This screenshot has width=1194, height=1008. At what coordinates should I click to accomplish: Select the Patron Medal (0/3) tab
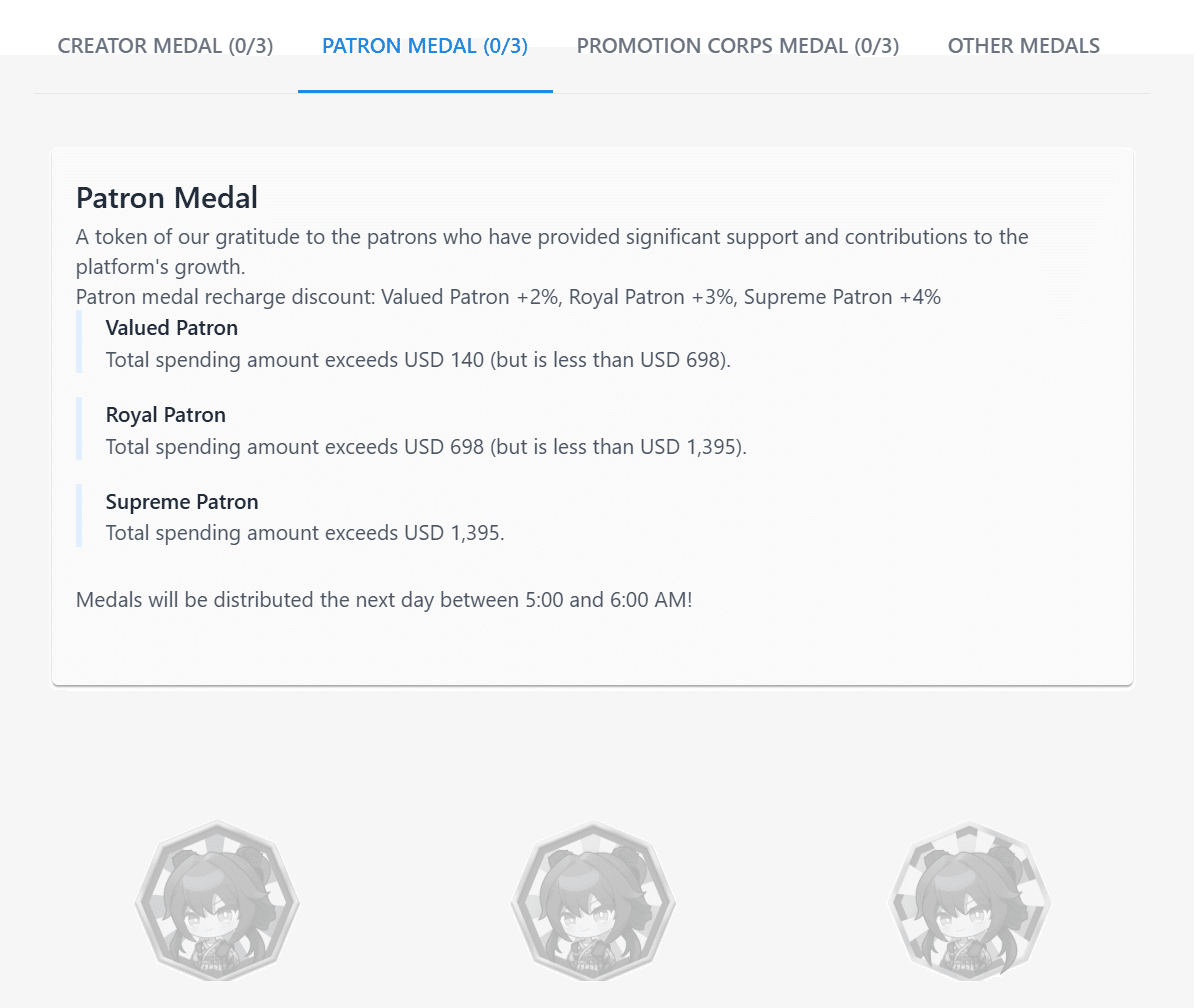pos(425,46)
